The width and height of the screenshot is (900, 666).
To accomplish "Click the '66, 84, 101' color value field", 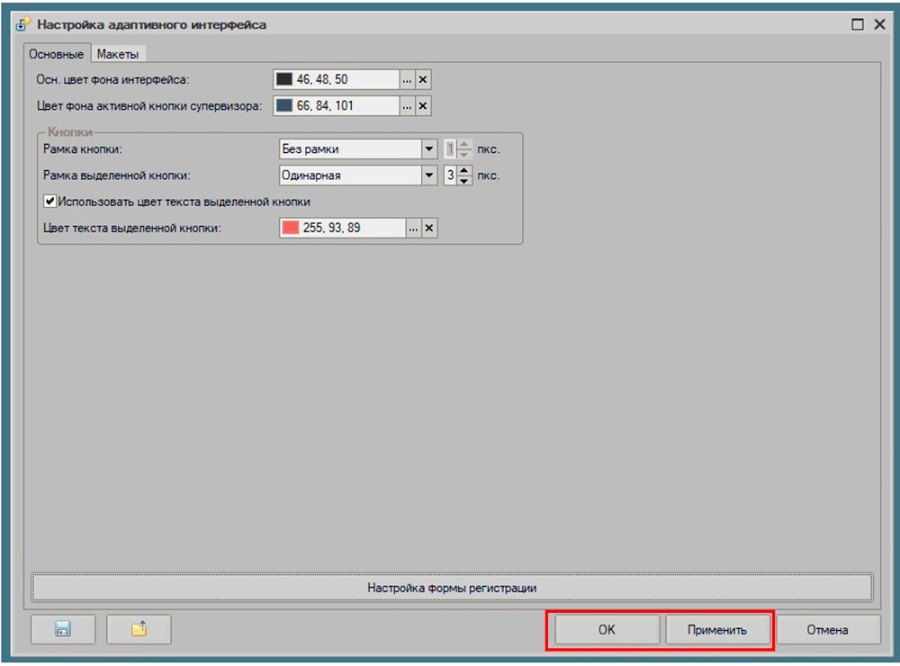I will [x=336, y=106].
